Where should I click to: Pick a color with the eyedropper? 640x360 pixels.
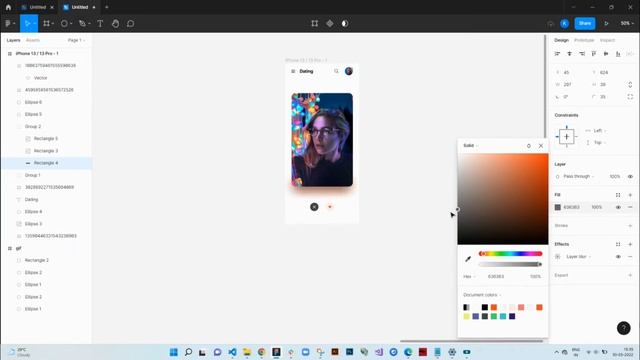tap(468, 259)
